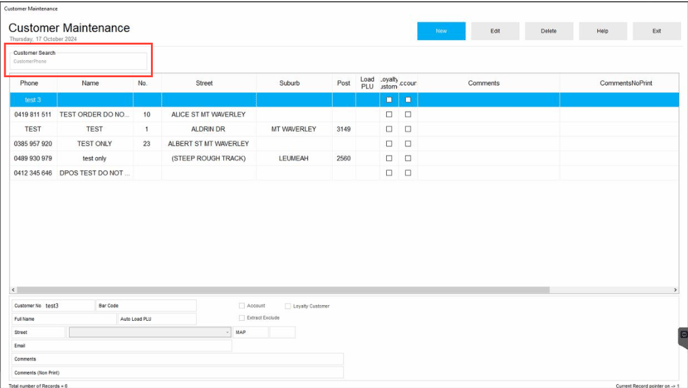Click the horizontal scrollbar right arrow
The image size is (688, 388).
(x=675, y=290)
